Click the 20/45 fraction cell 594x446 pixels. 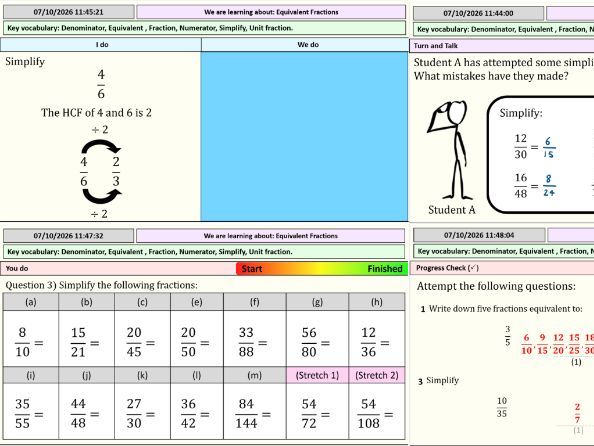click(142, 338)
